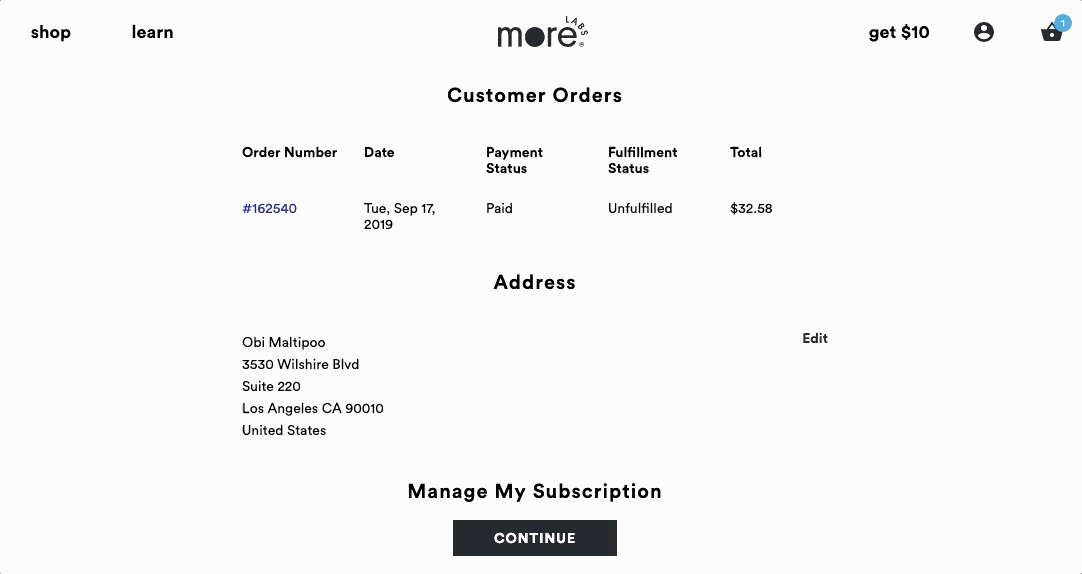Open the shop menu

pyautogui.click(x=51, y=32)
